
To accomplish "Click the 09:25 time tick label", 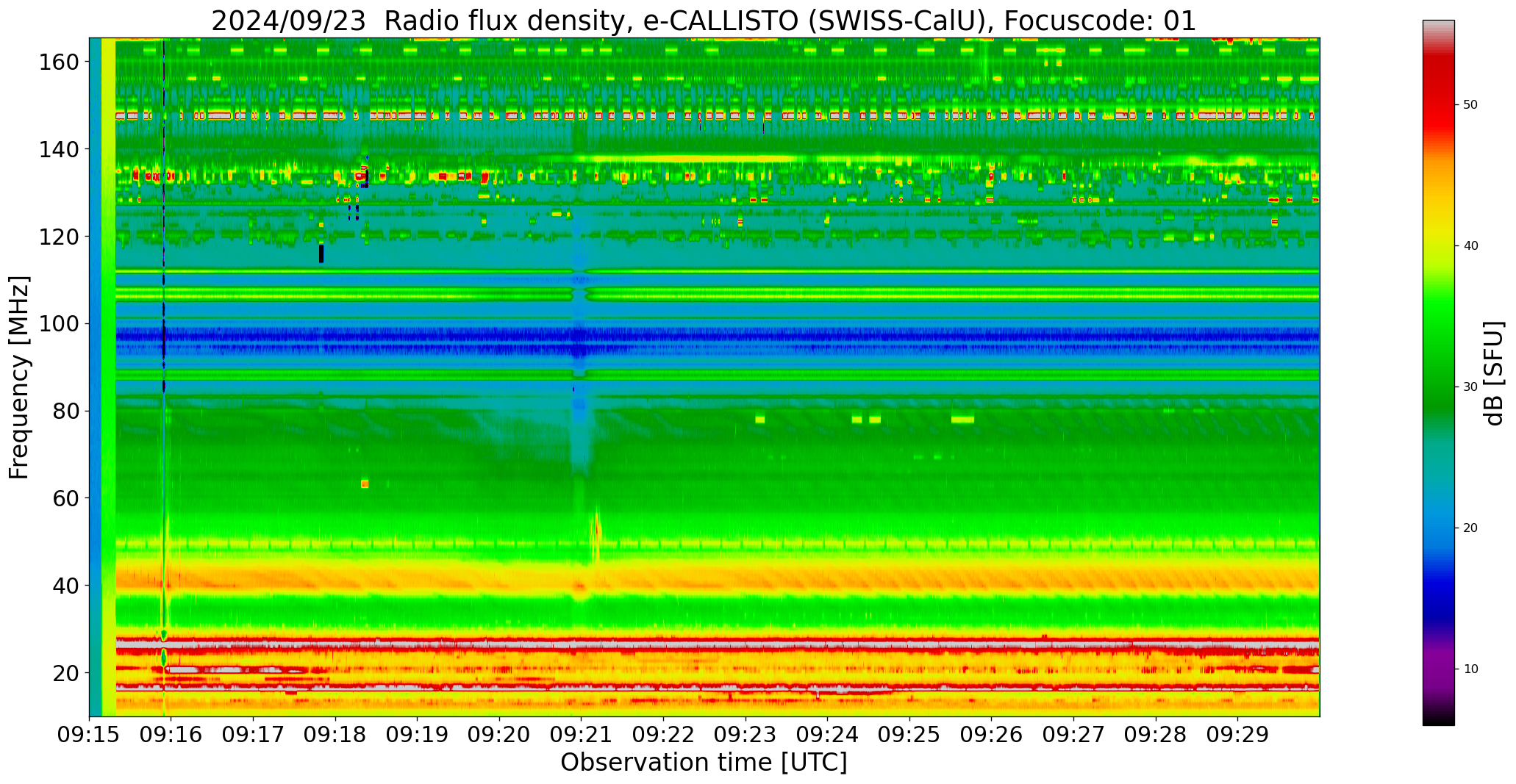I will [x=909, y=734].
